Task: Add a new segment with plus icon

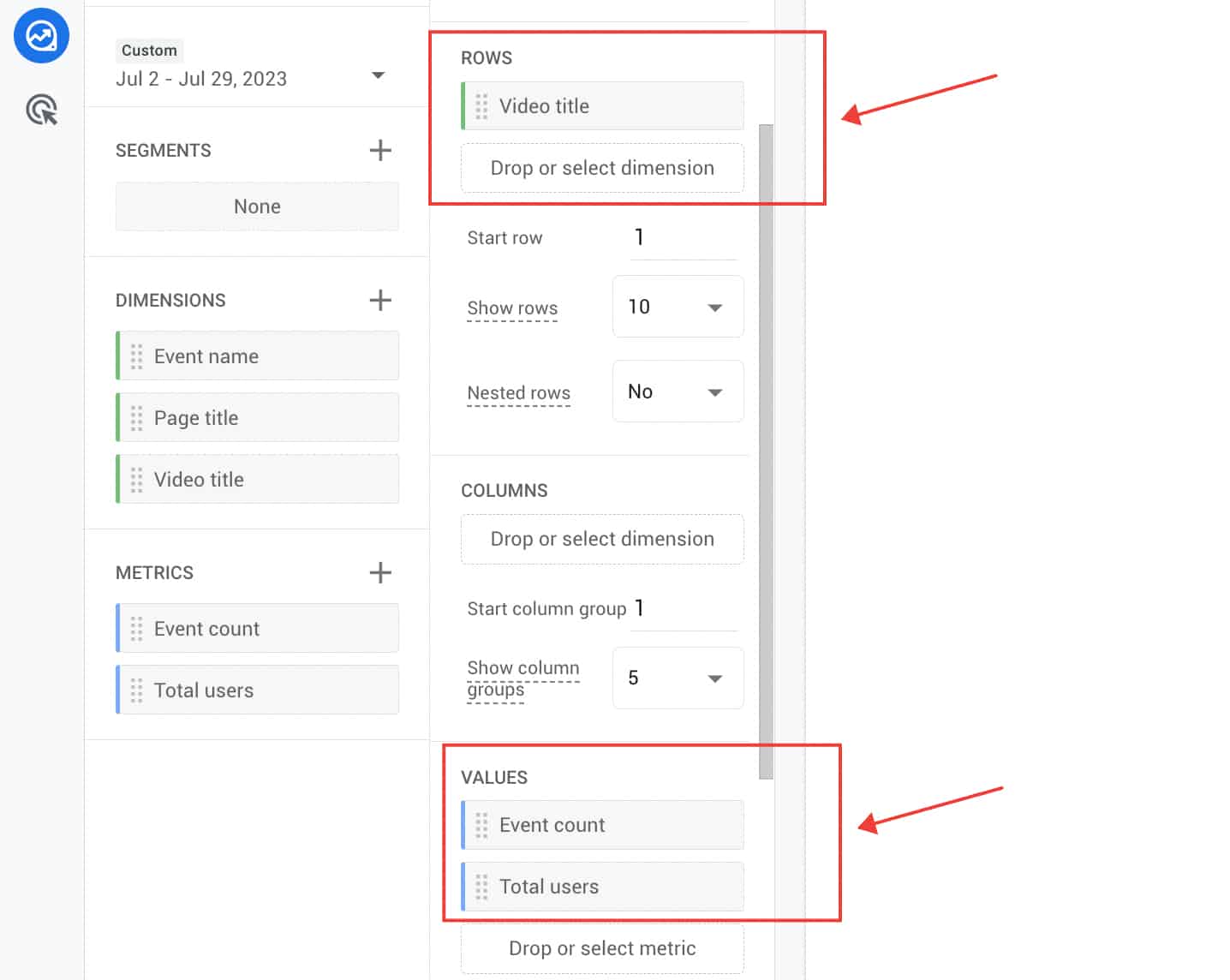Action: pyautogui.click(x=380, y=151)
